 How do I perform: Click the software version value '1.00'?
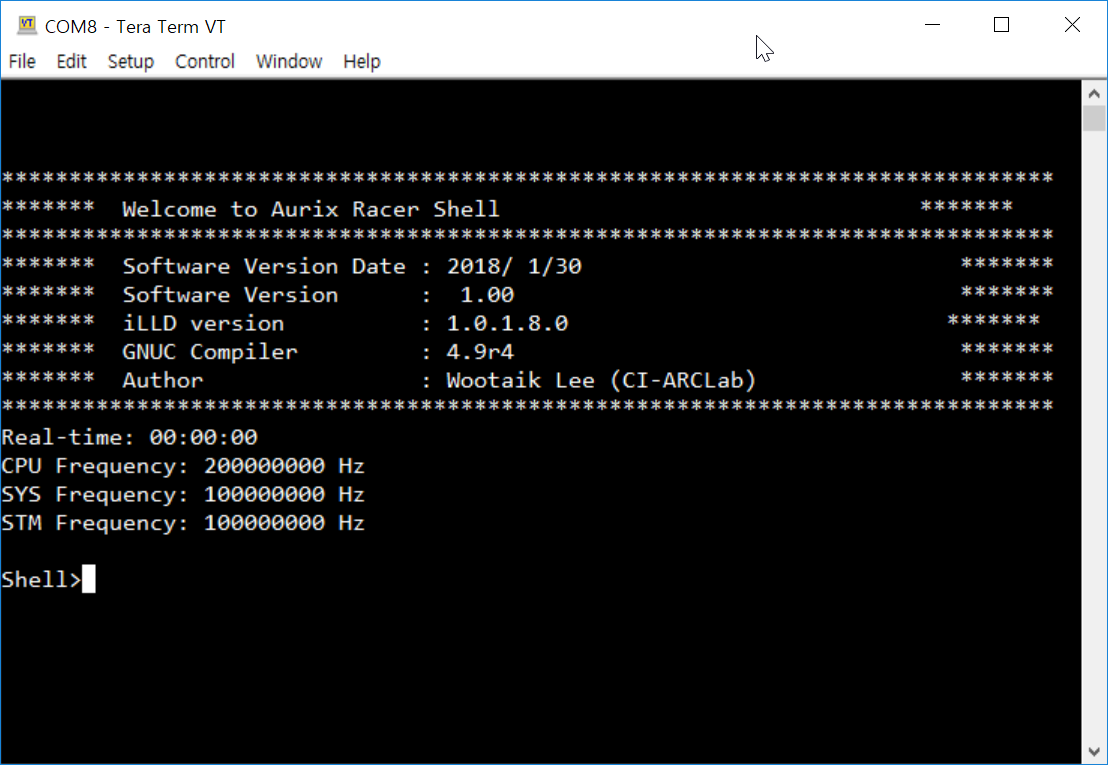(x=487, y=295)
